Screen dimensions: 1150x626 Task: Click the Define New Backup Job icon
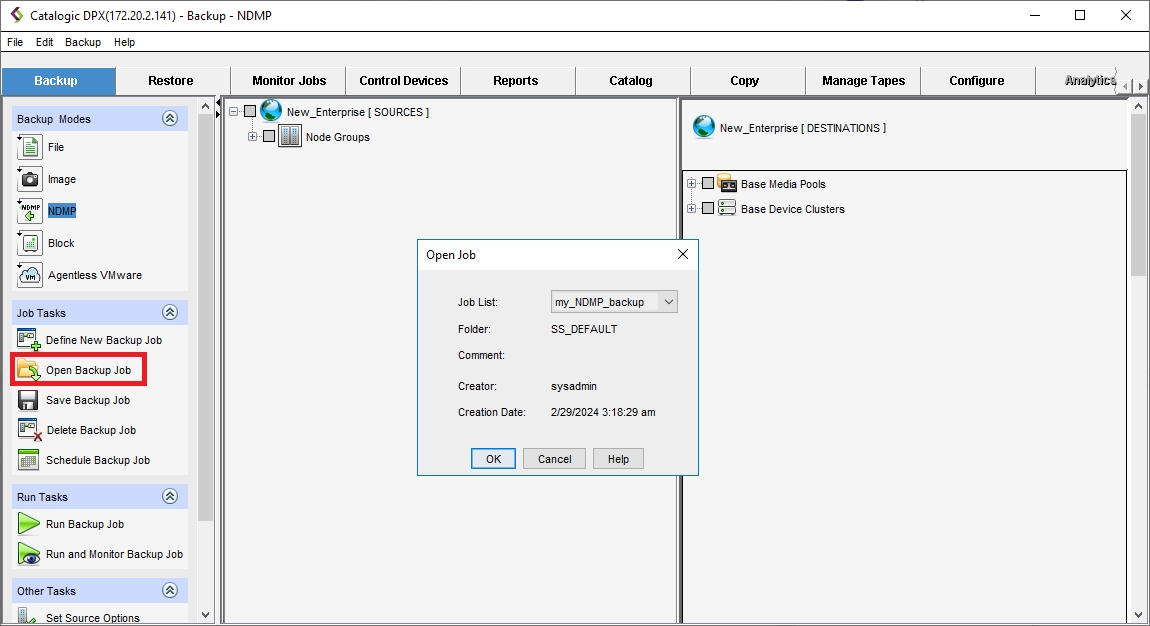pos(29,340)
